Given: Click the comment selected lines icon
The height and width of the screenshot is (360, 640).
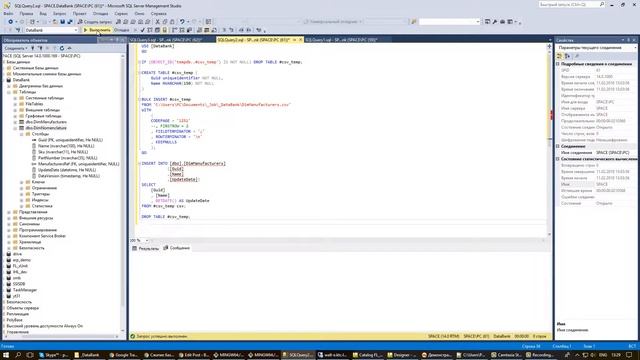Looking at the screenshot, I should coord(224,30).
